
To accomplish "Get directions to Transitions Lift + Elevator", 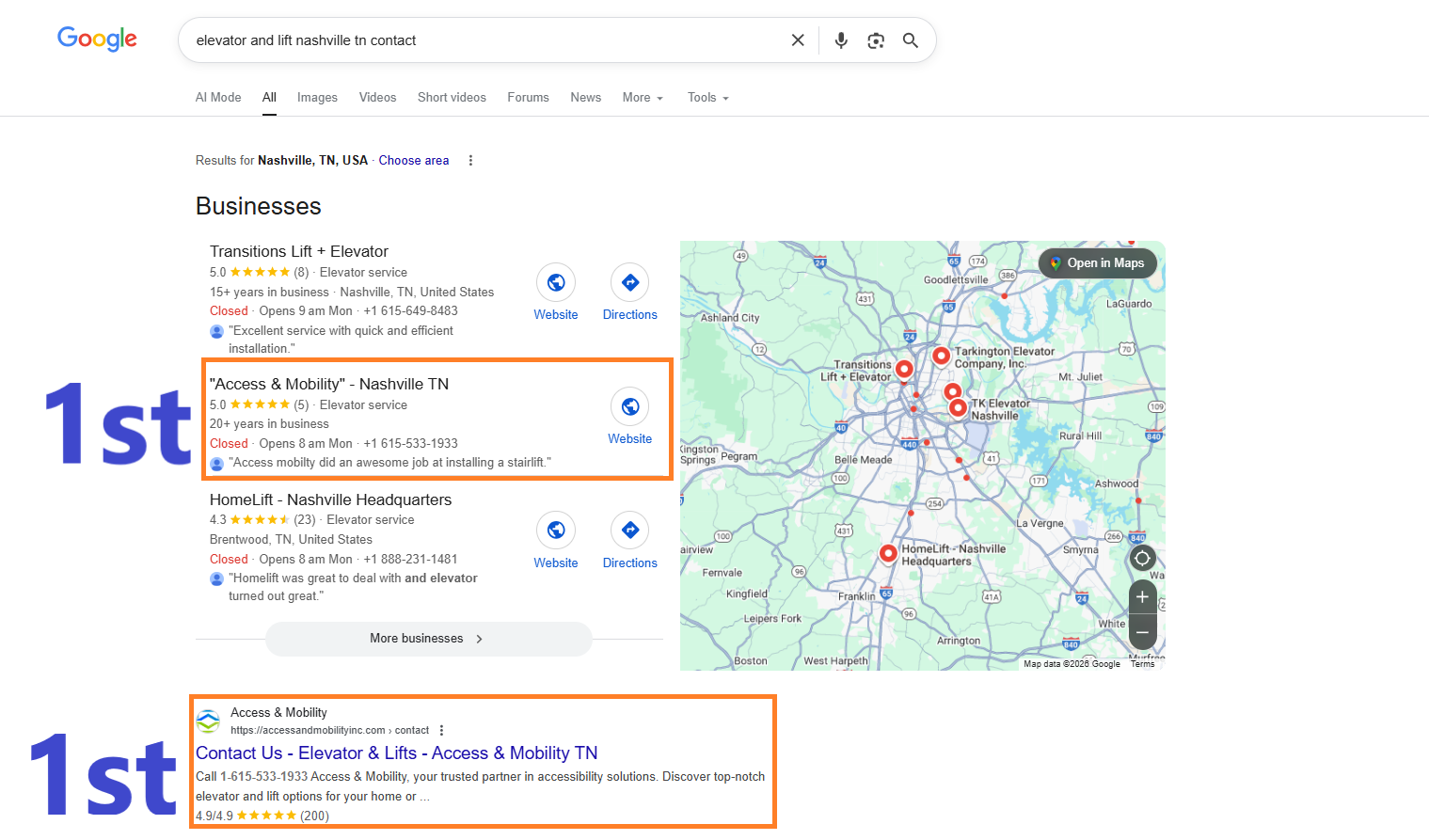I will [630, 282].
